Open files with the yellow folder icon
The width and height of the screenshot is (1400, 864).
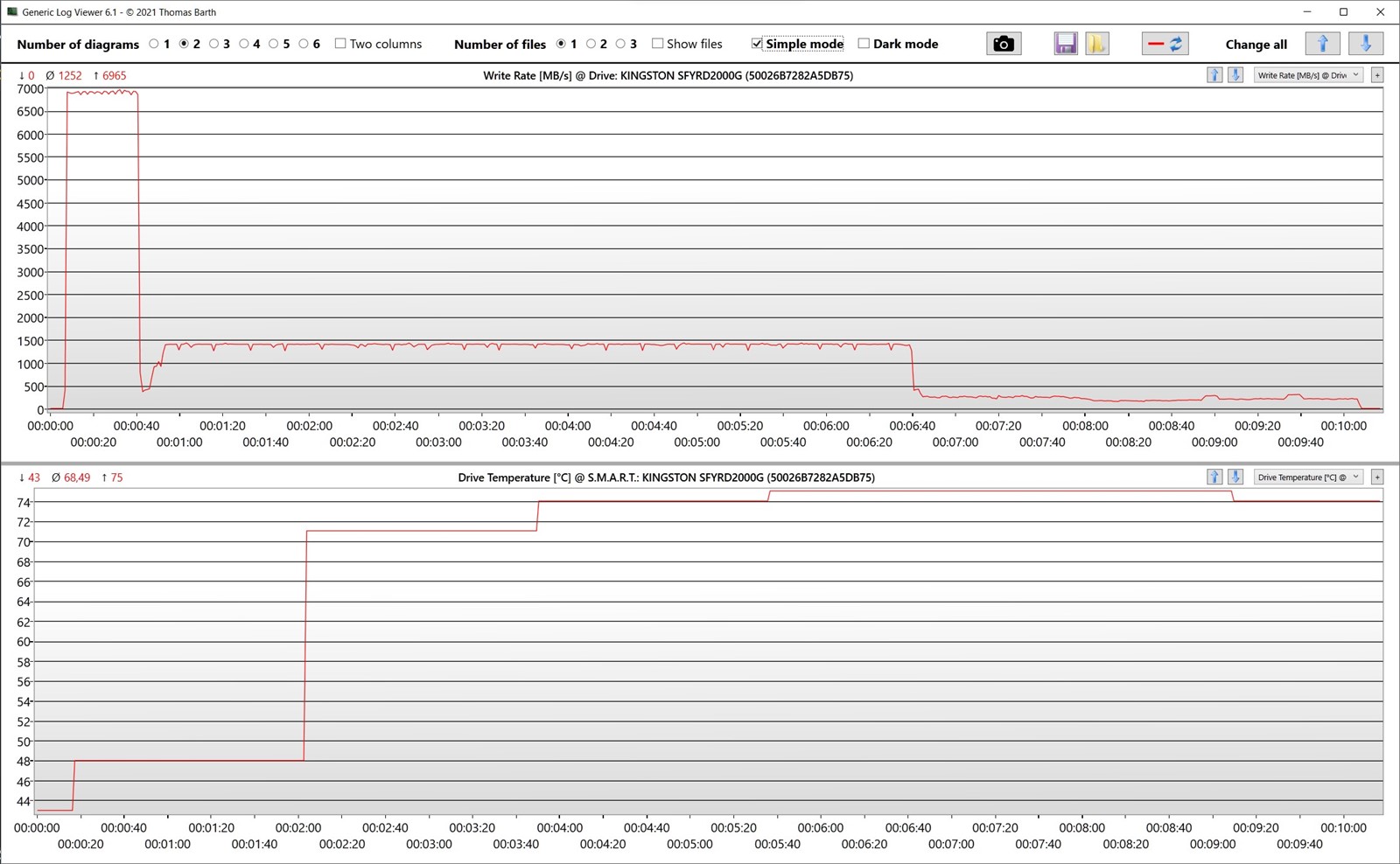[1096, 44]
